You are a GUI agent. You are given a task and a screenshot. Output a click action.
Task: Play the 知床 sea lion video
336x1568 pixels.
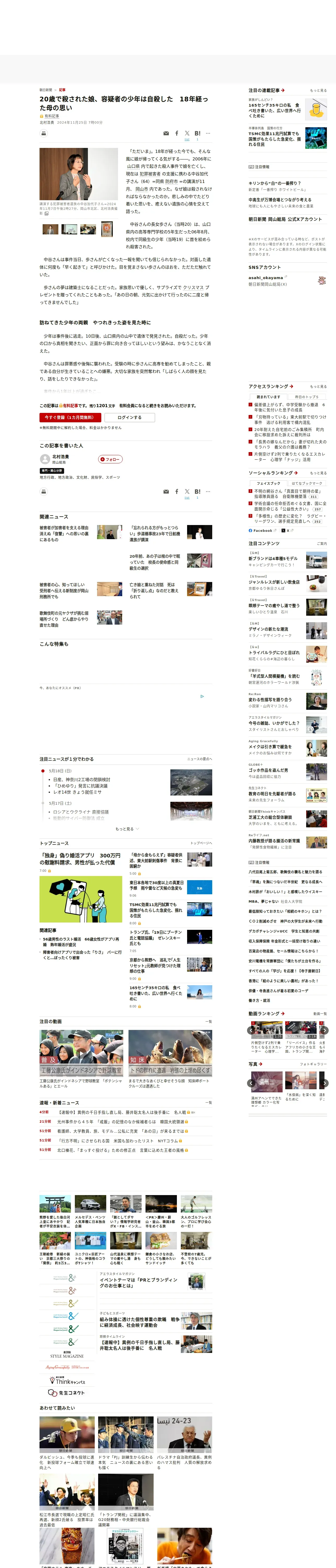(x=170, y=1053)
